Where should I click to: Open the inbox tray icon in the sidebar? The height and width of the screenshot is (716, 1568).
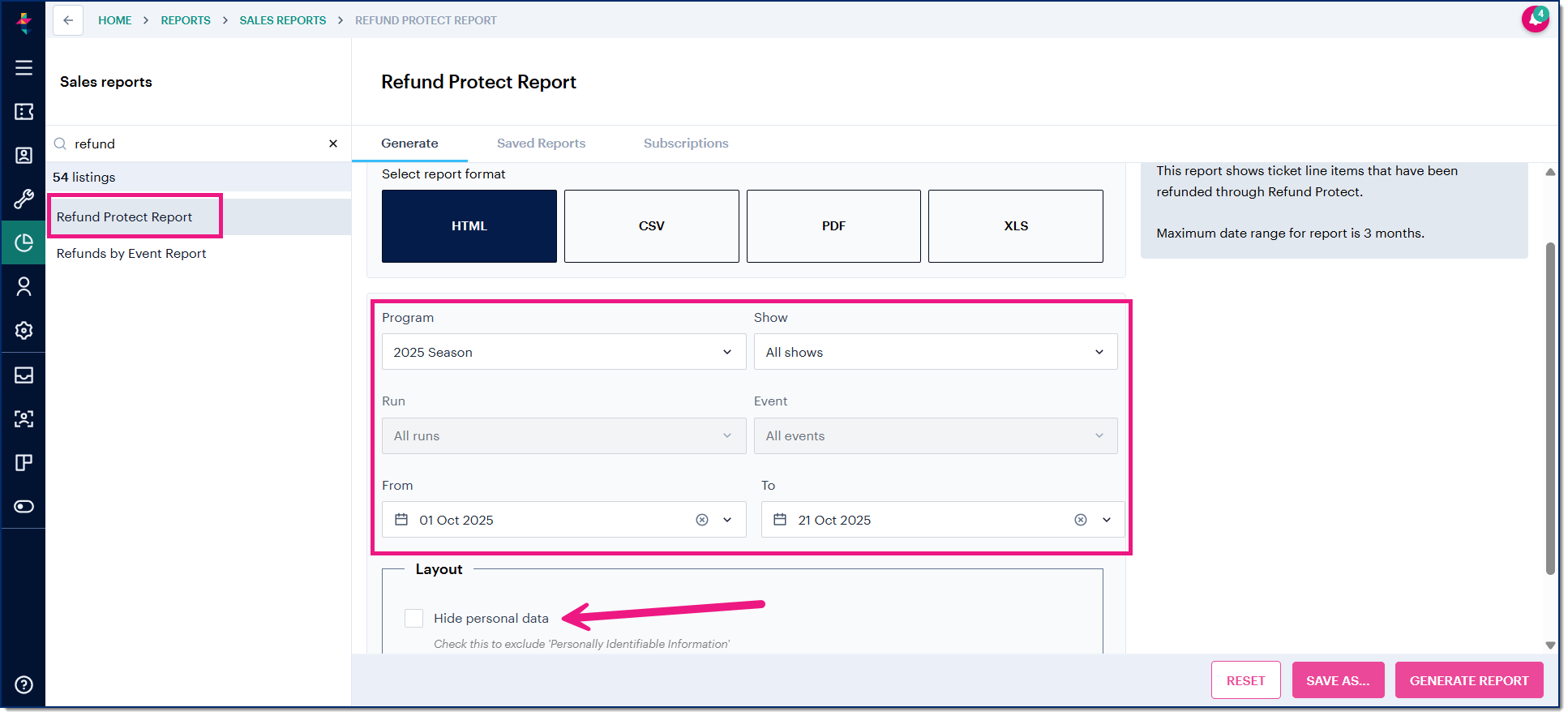click(24, 375)
